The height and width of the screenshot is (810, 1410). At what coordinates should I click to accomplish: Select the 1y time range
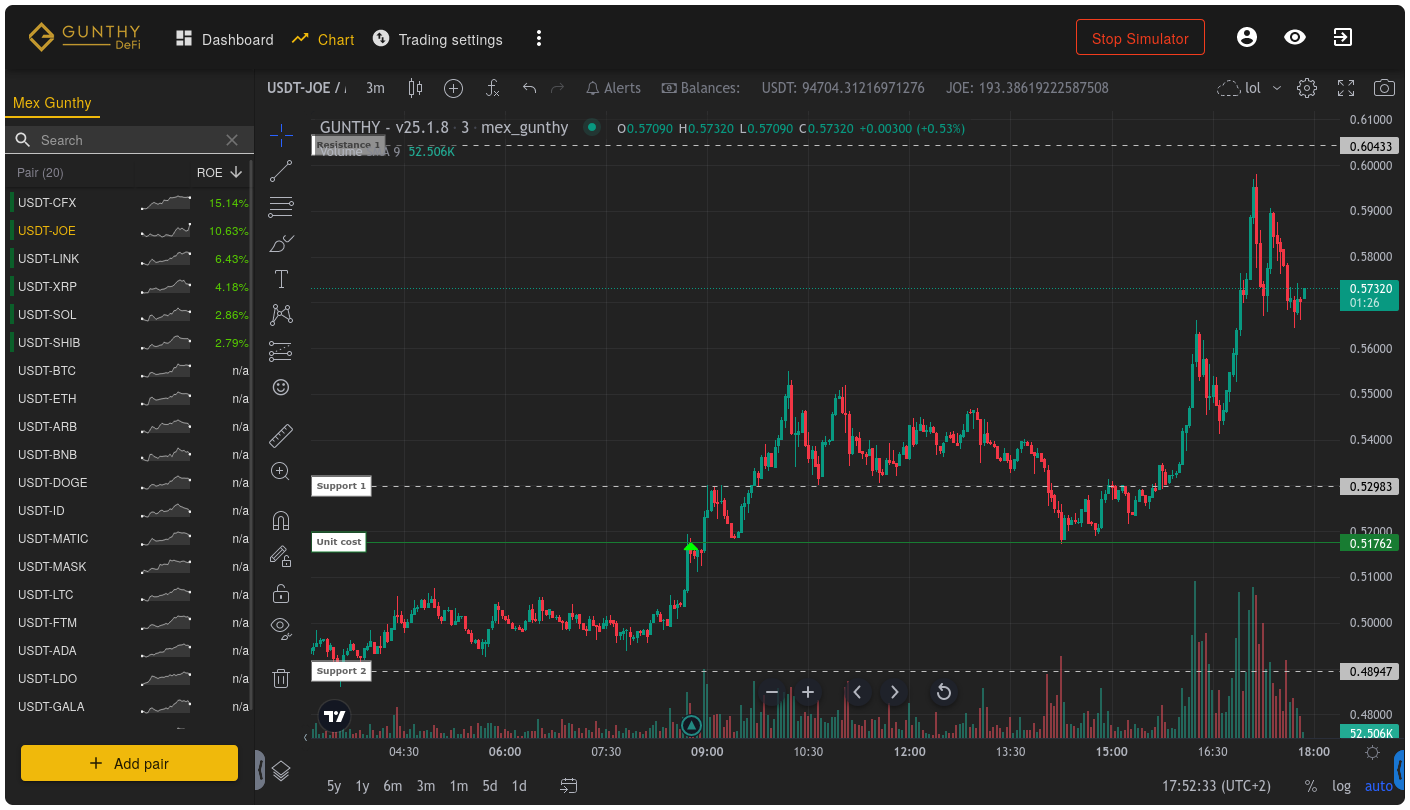click(x=362, y=786)
